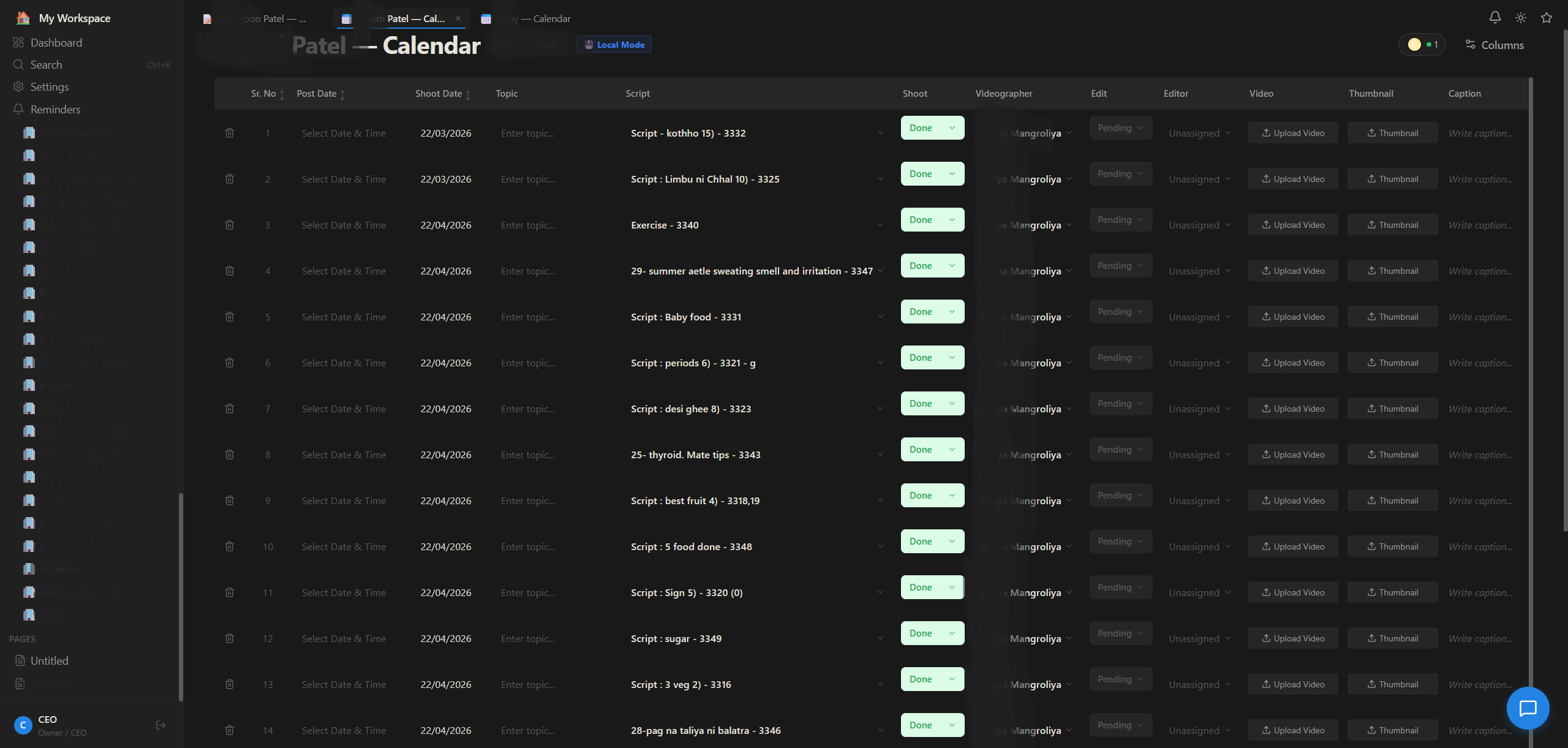Click Upload Video button in row 4
The image size is (1568, 748).
(x=1293, y=271)
